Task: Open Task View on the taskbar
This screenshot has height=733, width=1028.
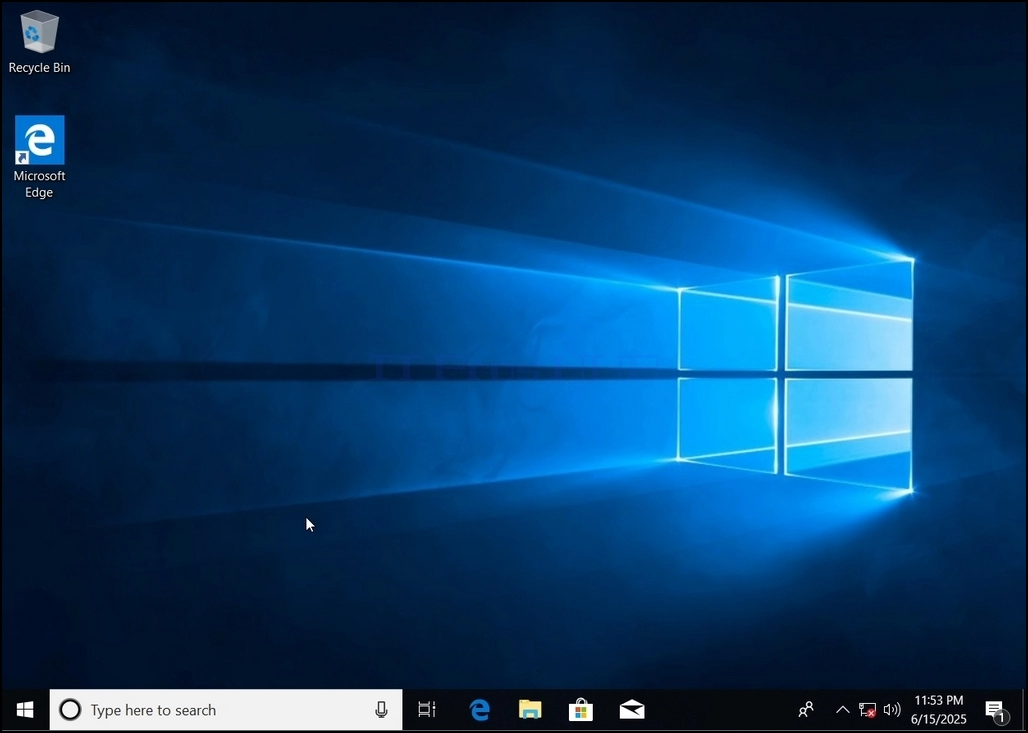Action: point(427,710)
